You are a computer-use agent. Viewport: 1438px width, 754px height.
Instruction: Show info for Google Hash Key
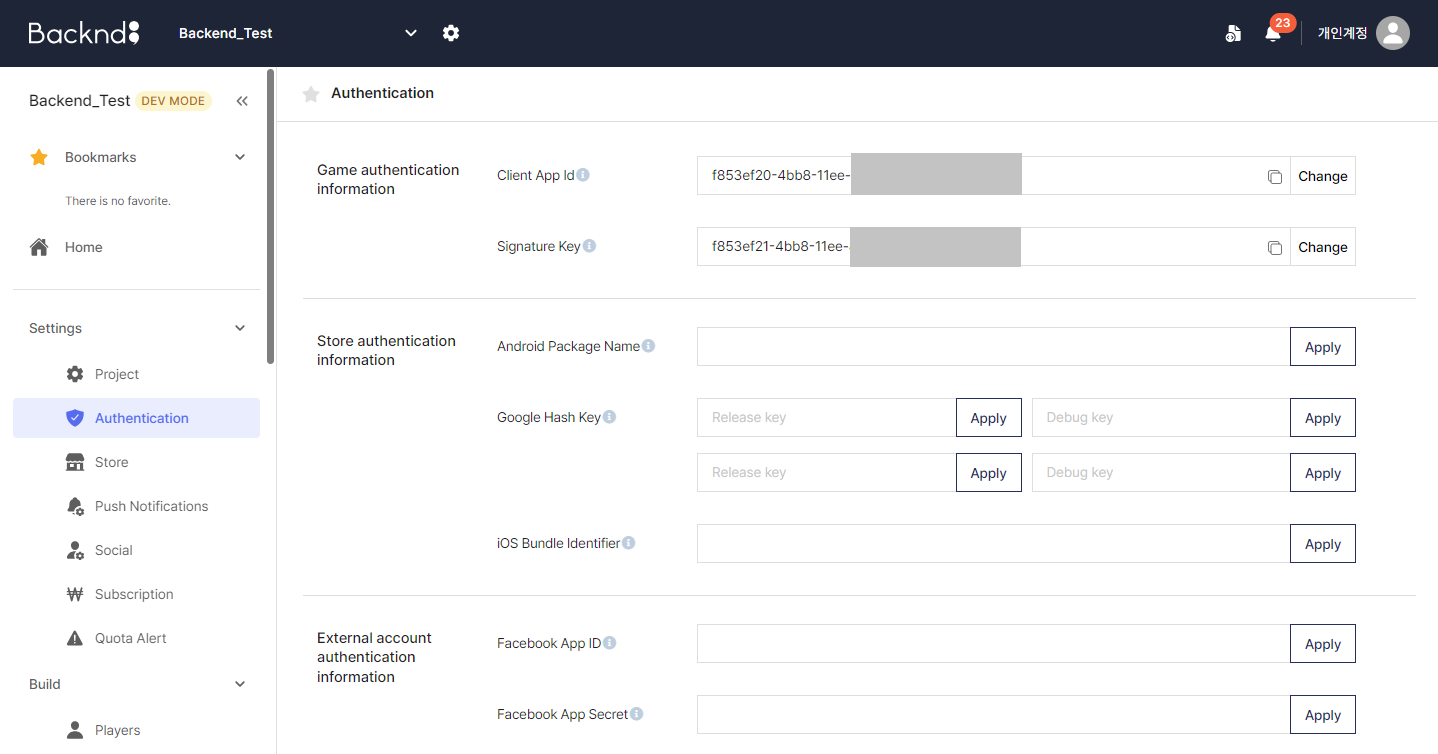(609, 417)
